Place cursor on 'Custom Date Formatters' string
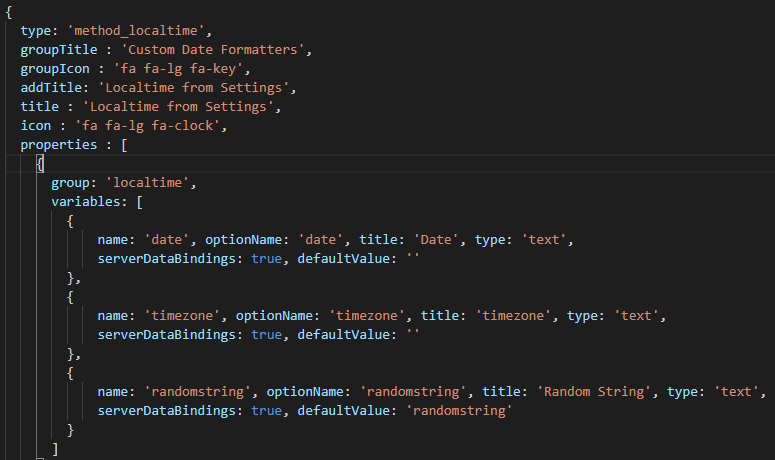The image size is (775, 460). coord(213,50)
